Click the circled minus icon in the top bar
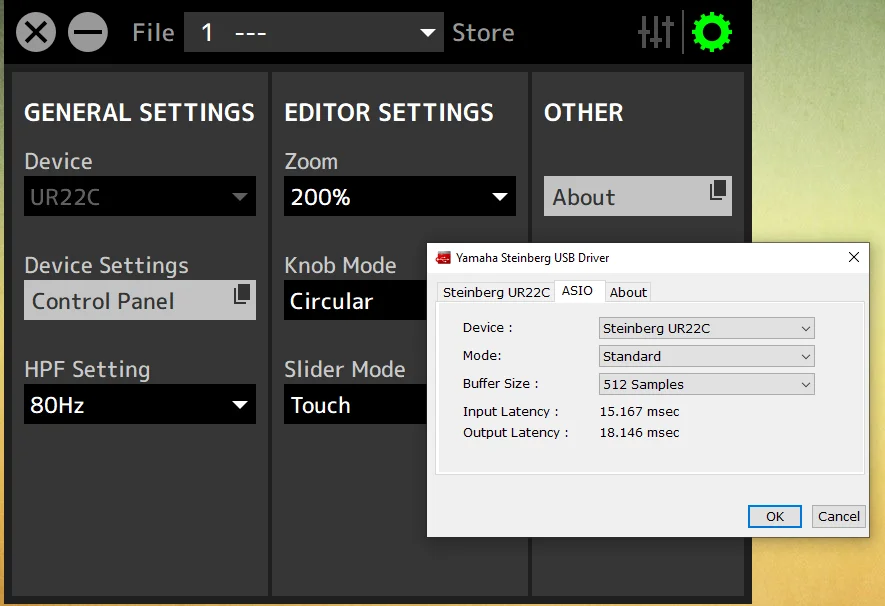Screen dimensions: 885x606 pyautogui.click(x=88, y=31)
